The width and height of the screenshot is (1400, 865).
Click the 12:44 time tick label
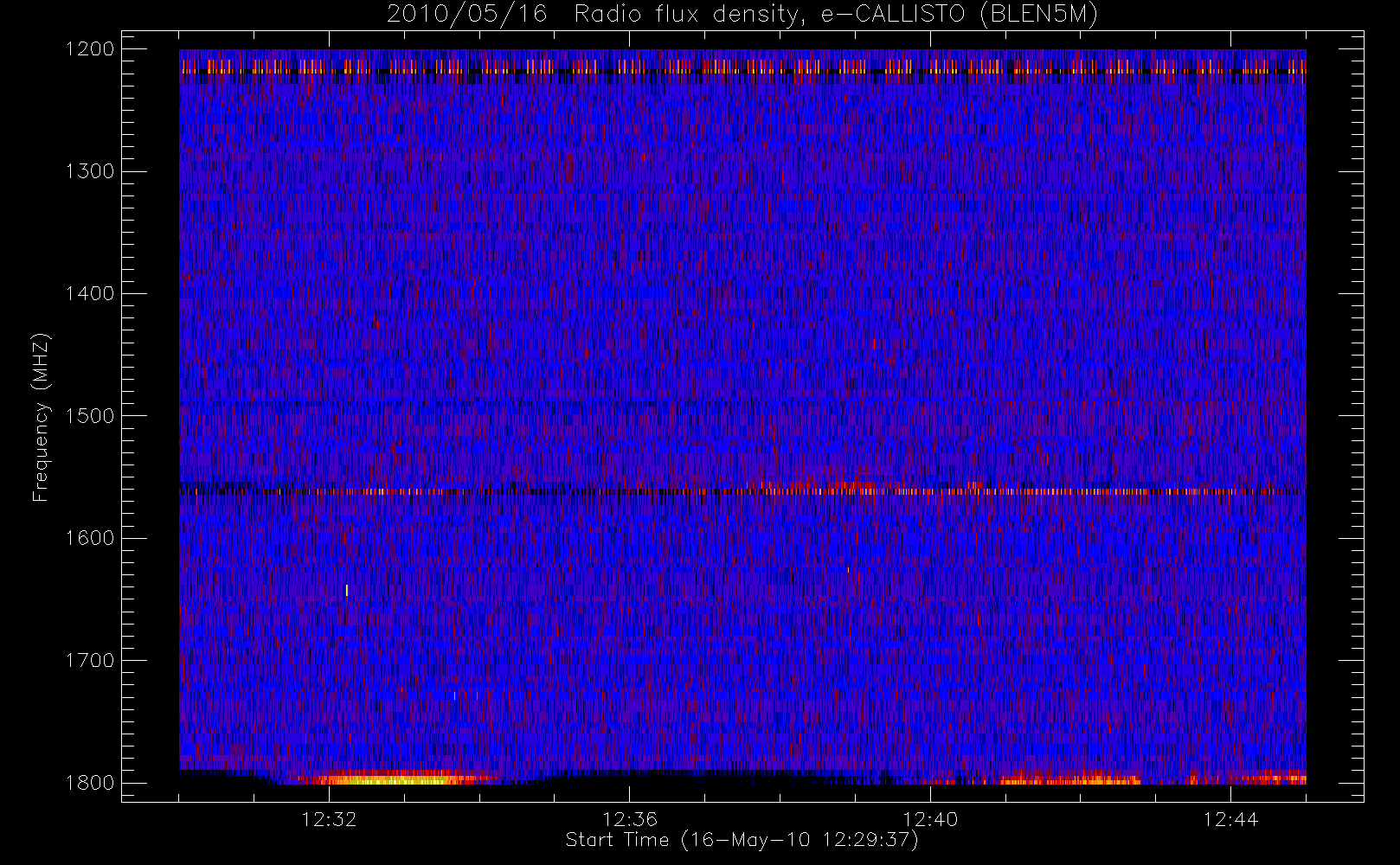coord(1230,819)
